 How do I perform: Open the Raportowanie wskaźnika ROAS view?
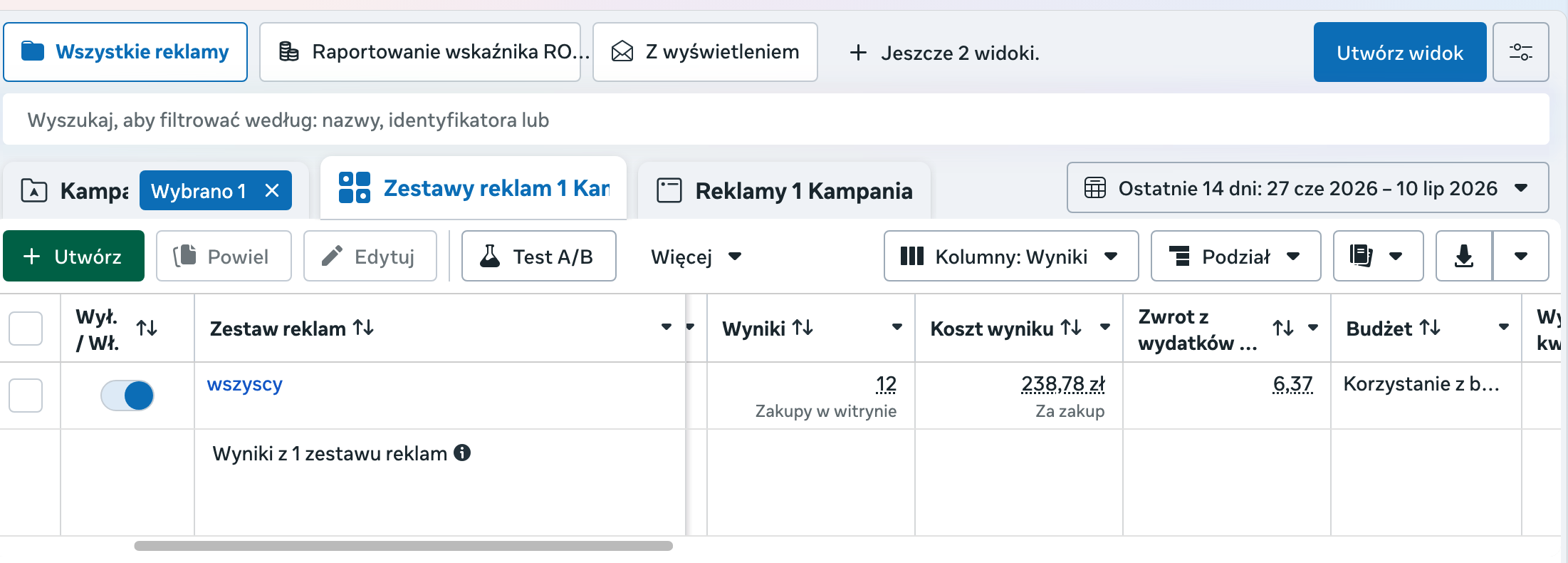point(420,52)
